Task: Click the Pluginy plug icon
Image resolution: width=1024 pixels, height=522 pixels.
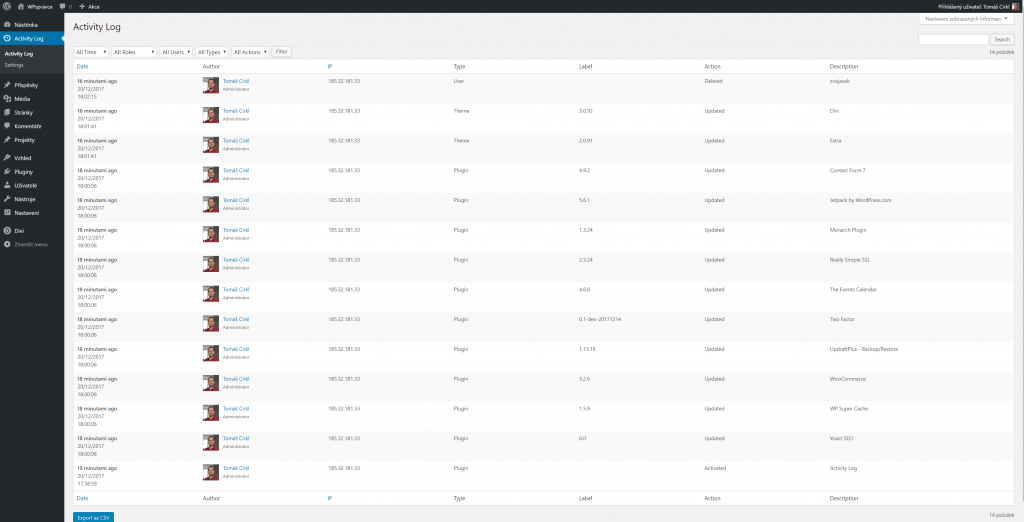Action: coord(7,172)
